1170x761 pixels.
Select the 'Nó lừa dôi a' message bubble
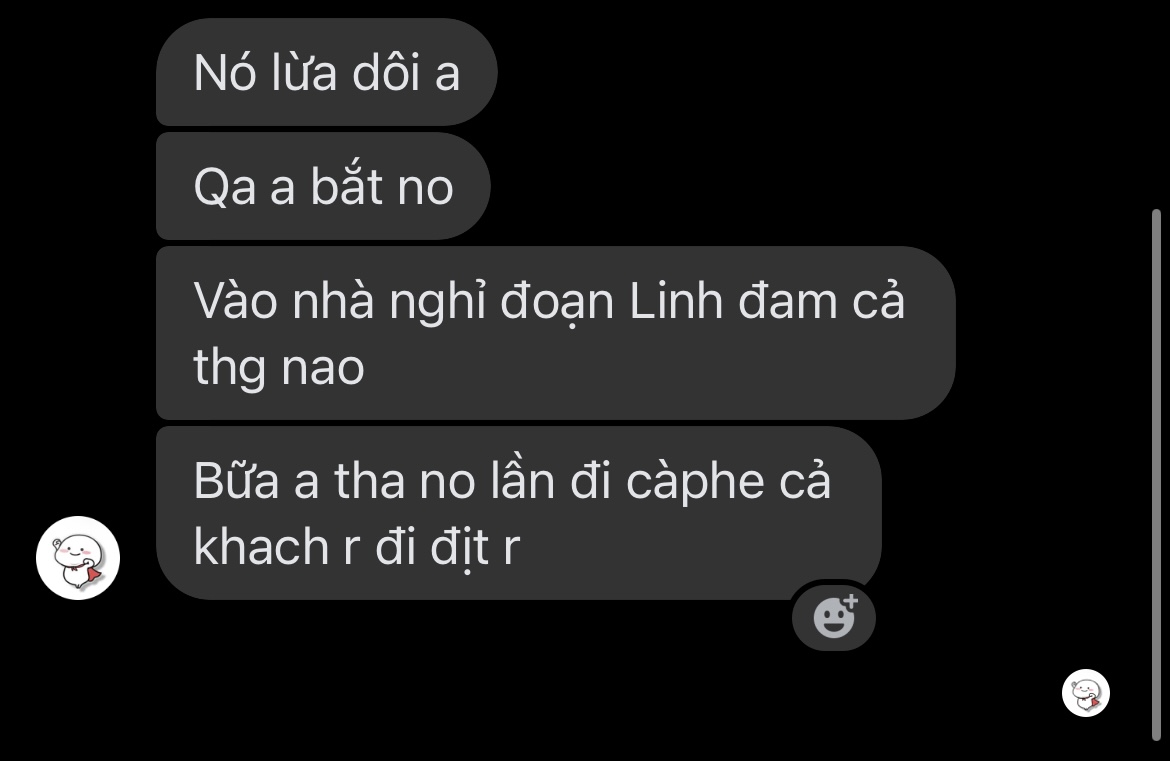(x=326, y=72)
